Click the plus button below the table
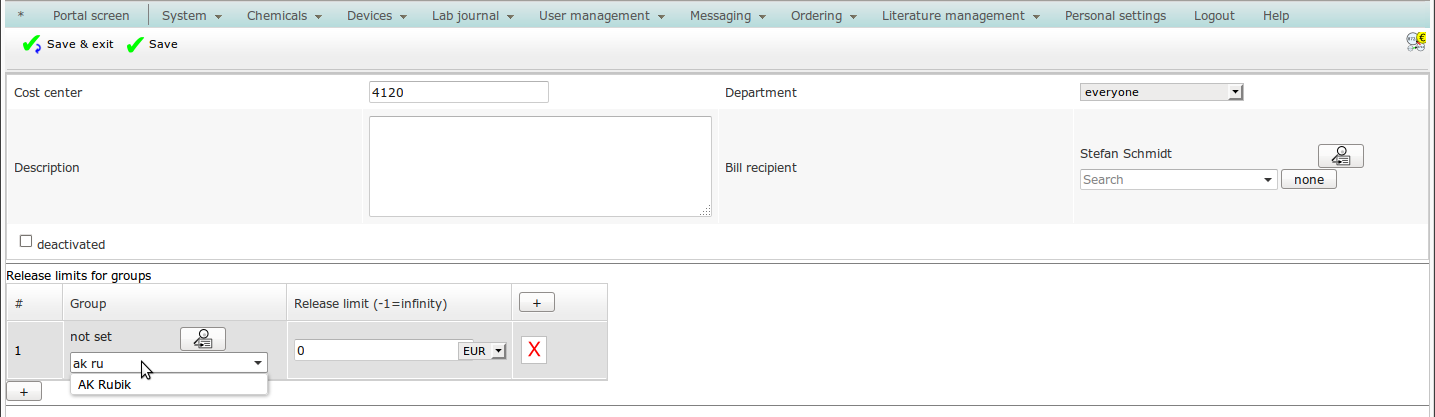 (24, 392)
